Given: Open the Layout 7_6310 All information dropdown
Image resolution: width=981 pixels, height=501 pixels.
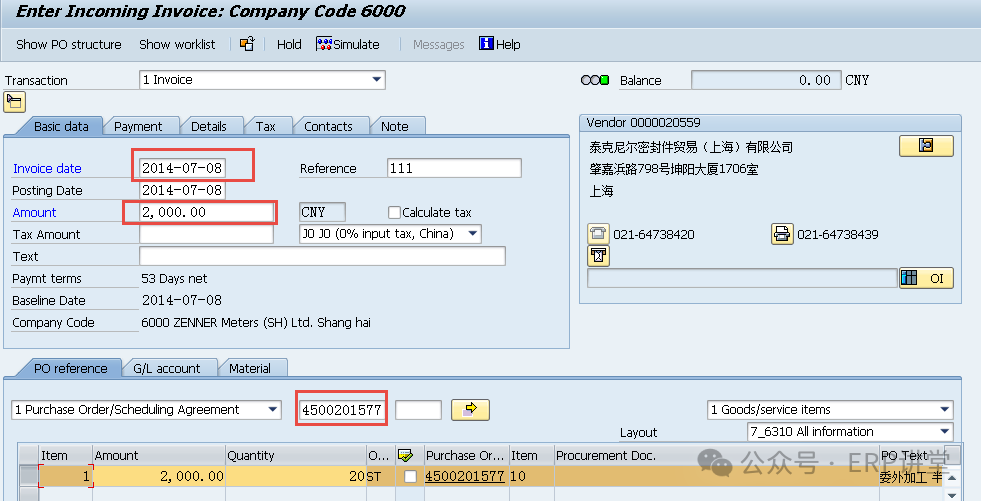Looking at the screenshot, I should coord(944,432).
